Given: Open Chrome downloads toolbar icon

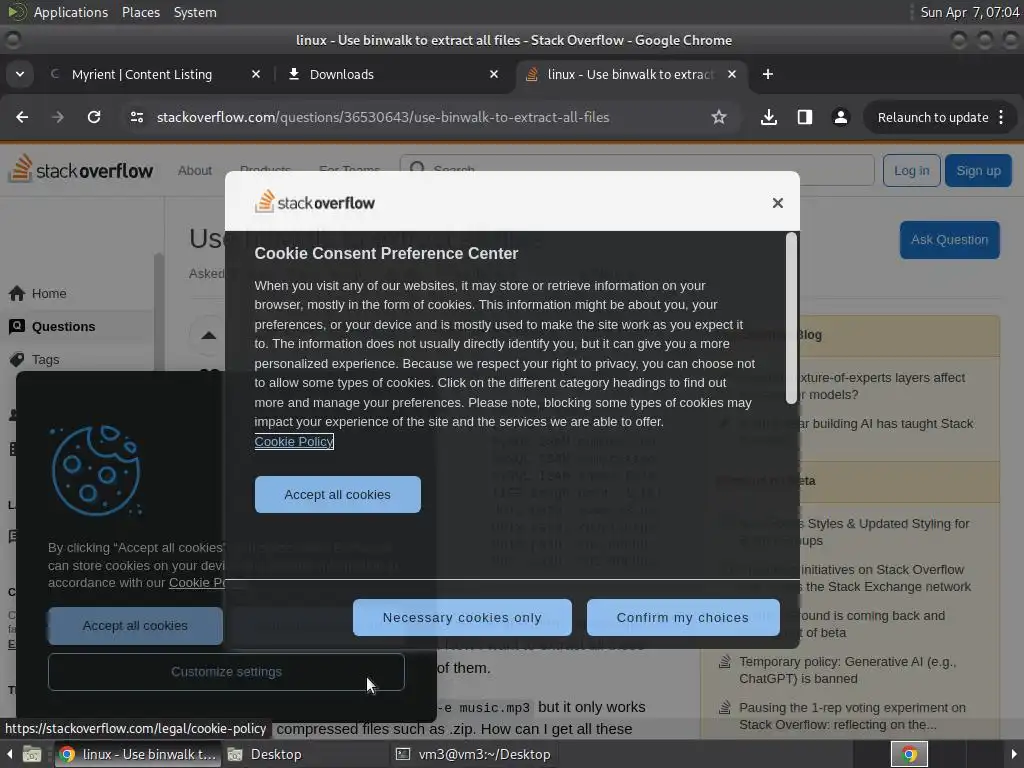Looking at the screenshot, I should (x=769, y=117).
